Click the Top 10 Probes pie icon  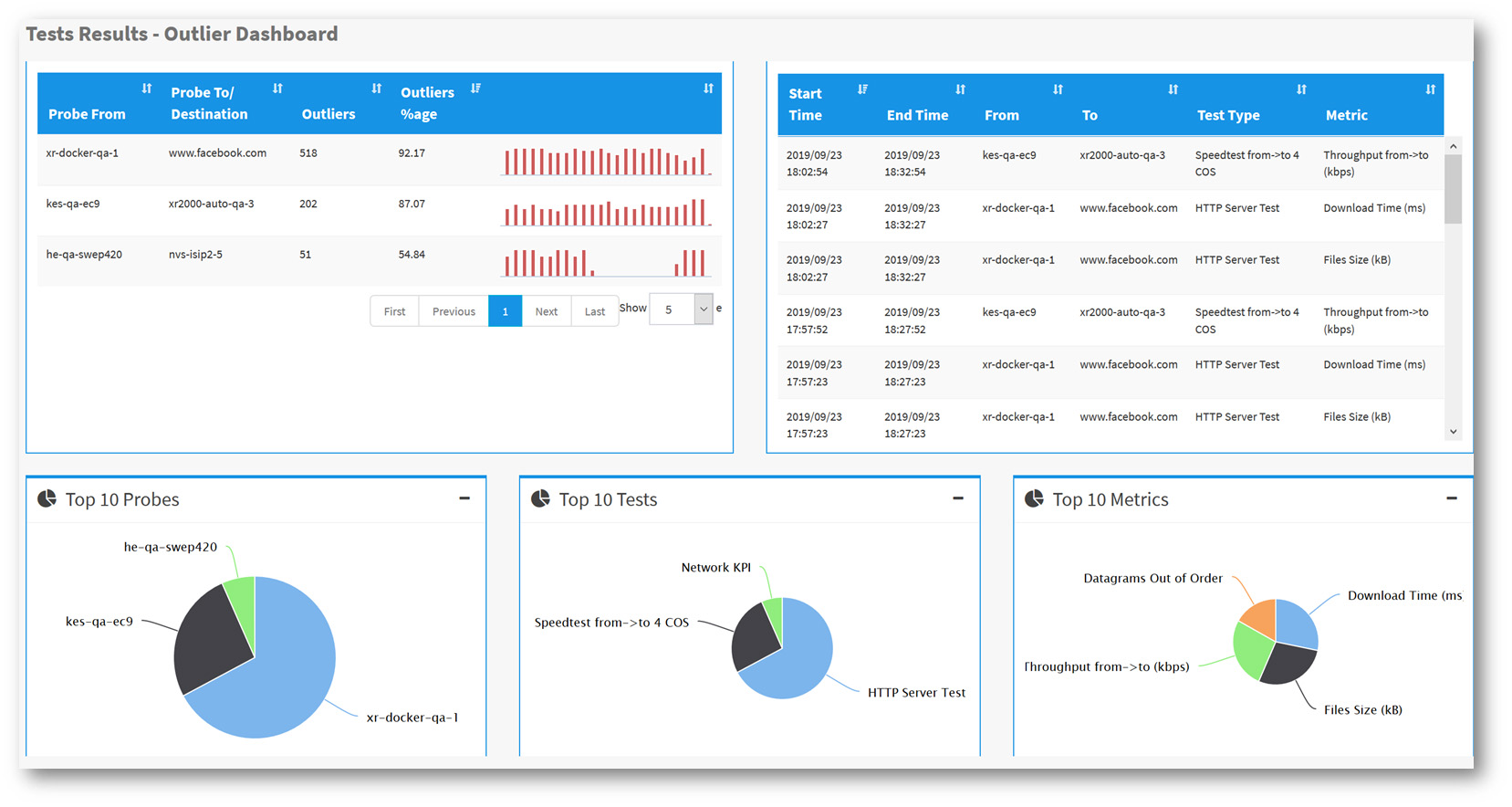[47, 498]
